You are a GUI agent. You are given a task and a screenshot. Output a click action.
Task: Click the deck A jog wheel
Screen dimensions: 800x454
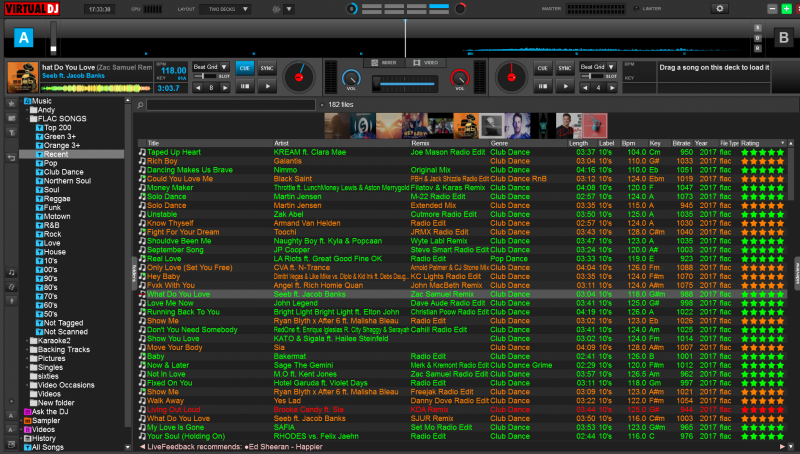coord(299,77)
